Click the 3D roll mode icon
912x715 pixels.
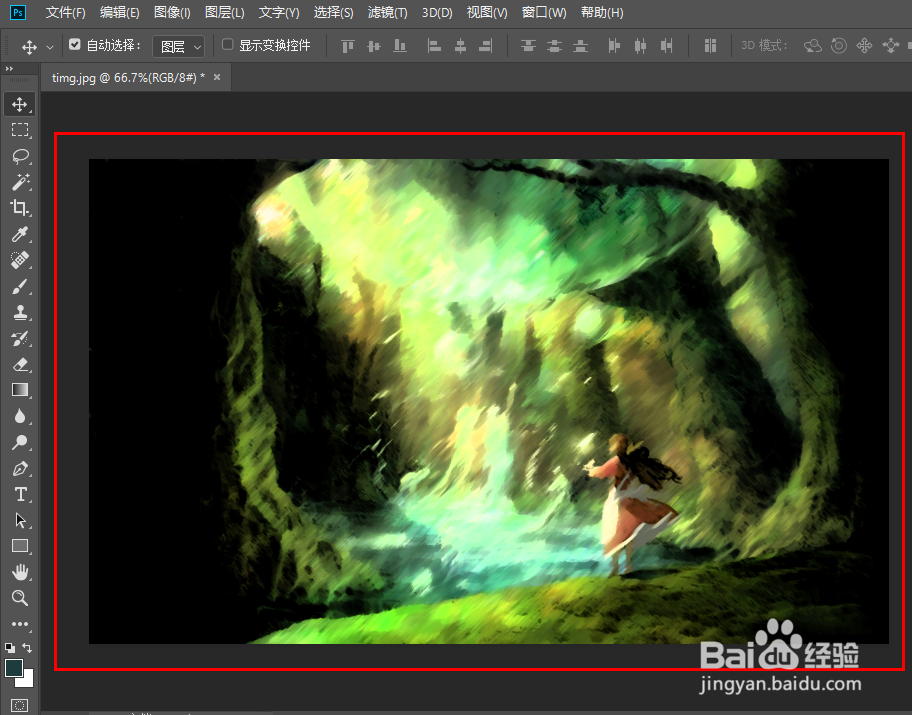tap(839, 46)
